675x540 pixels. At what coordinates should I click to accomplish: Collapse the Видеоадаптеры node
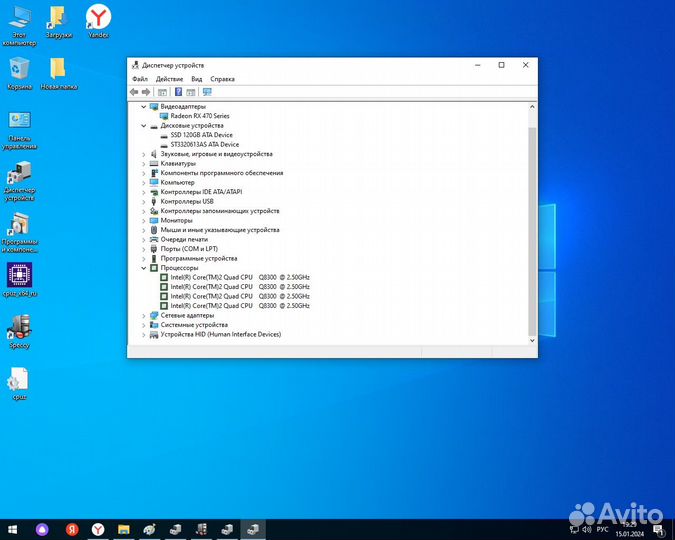pos(144,106)
